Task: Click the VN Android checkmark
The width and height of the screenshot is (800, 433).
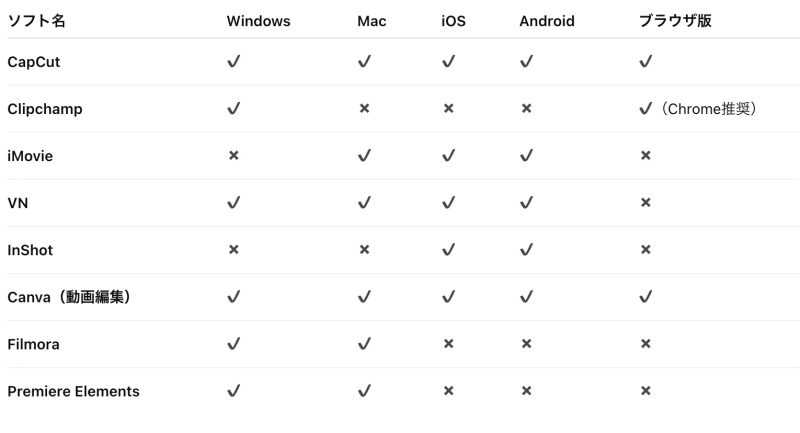Action: (527, 202)
